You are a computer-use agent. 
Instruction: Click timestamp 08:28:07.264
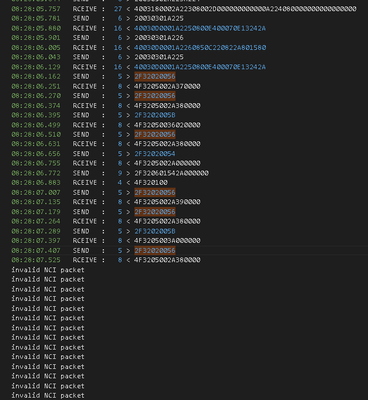[36, 221]
